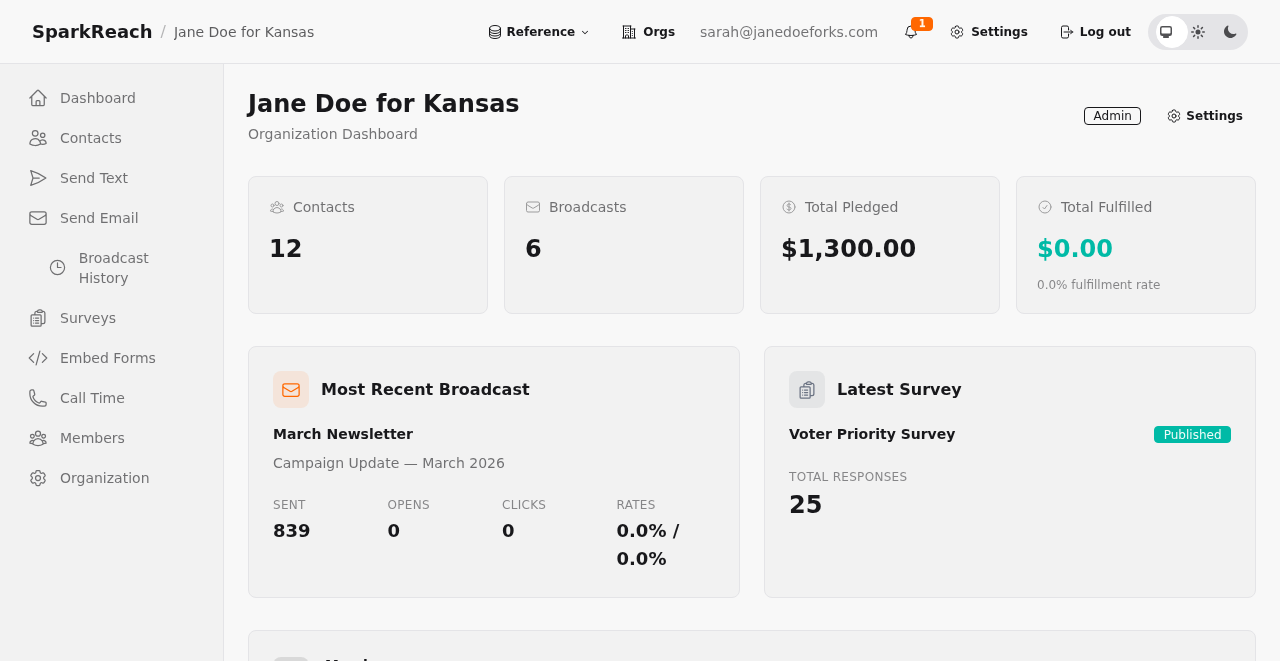Collapse the Reference menu chevron
Viewport: 1280px width, 661px height.
(x=584, y=31)
